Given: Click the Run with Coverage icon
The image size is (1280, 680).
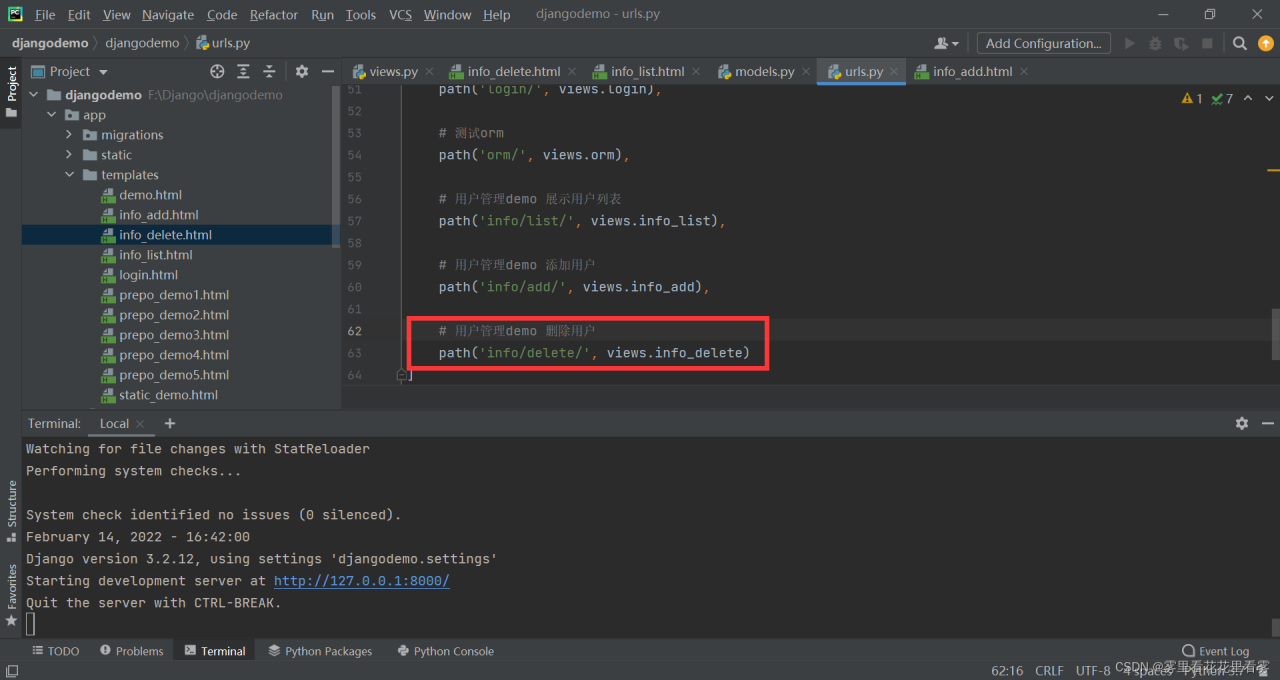Looking at the screenshot, I should (x=1182, y=43).
